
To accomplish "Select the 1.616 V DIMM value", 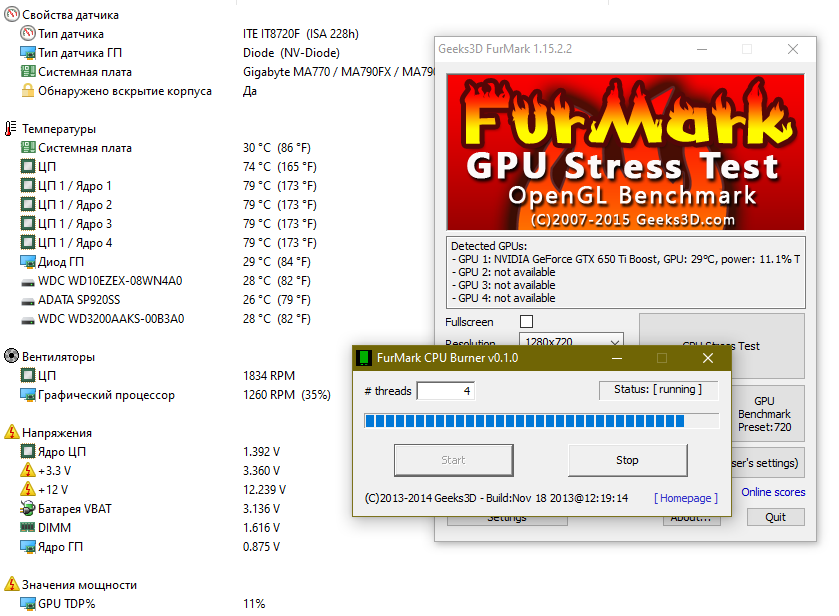I will tap(262, 528).
